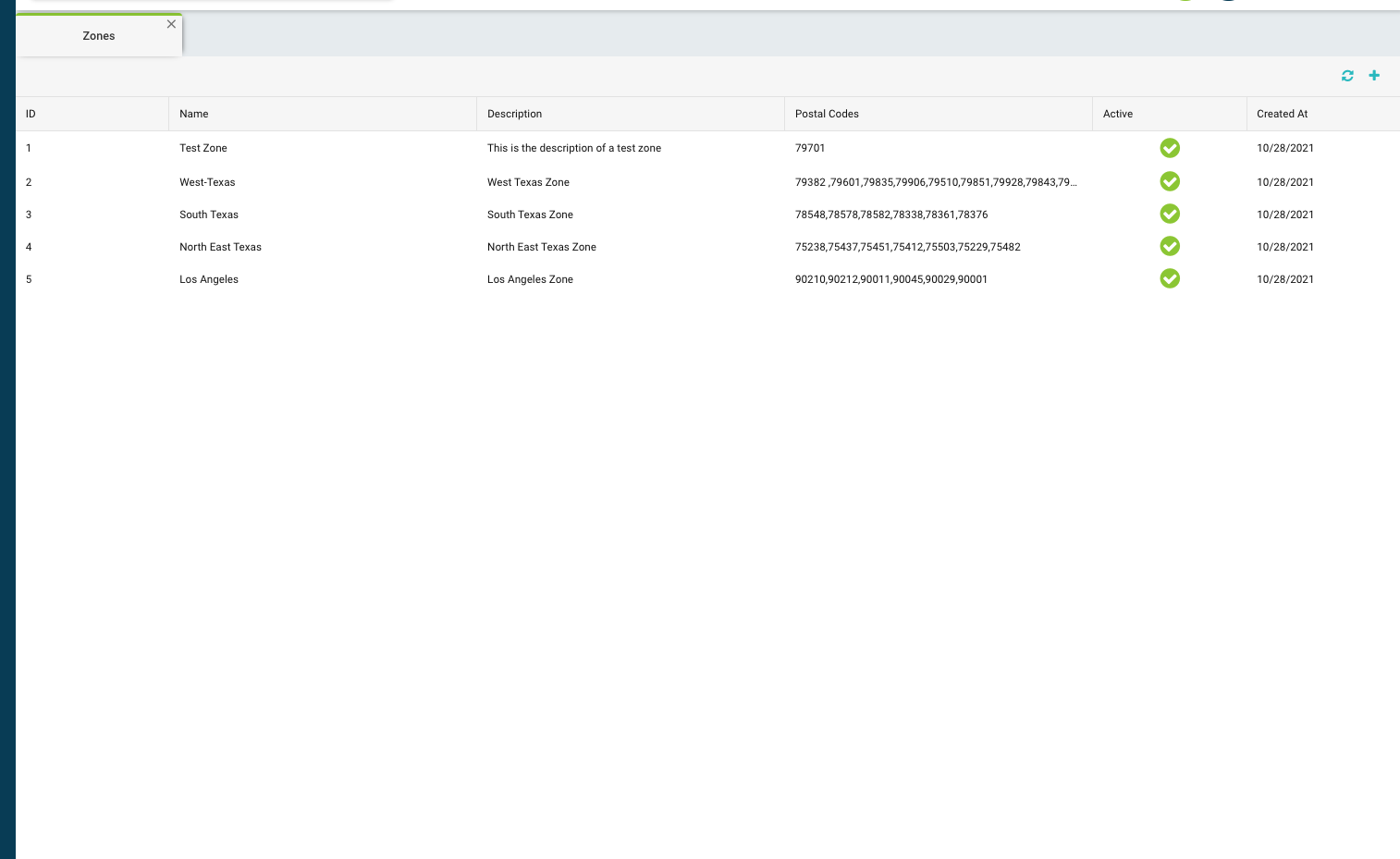This screenshot has height=859, width=1400.
Task: Open the Los Angeles zone row
Action: tap(209, 279)
